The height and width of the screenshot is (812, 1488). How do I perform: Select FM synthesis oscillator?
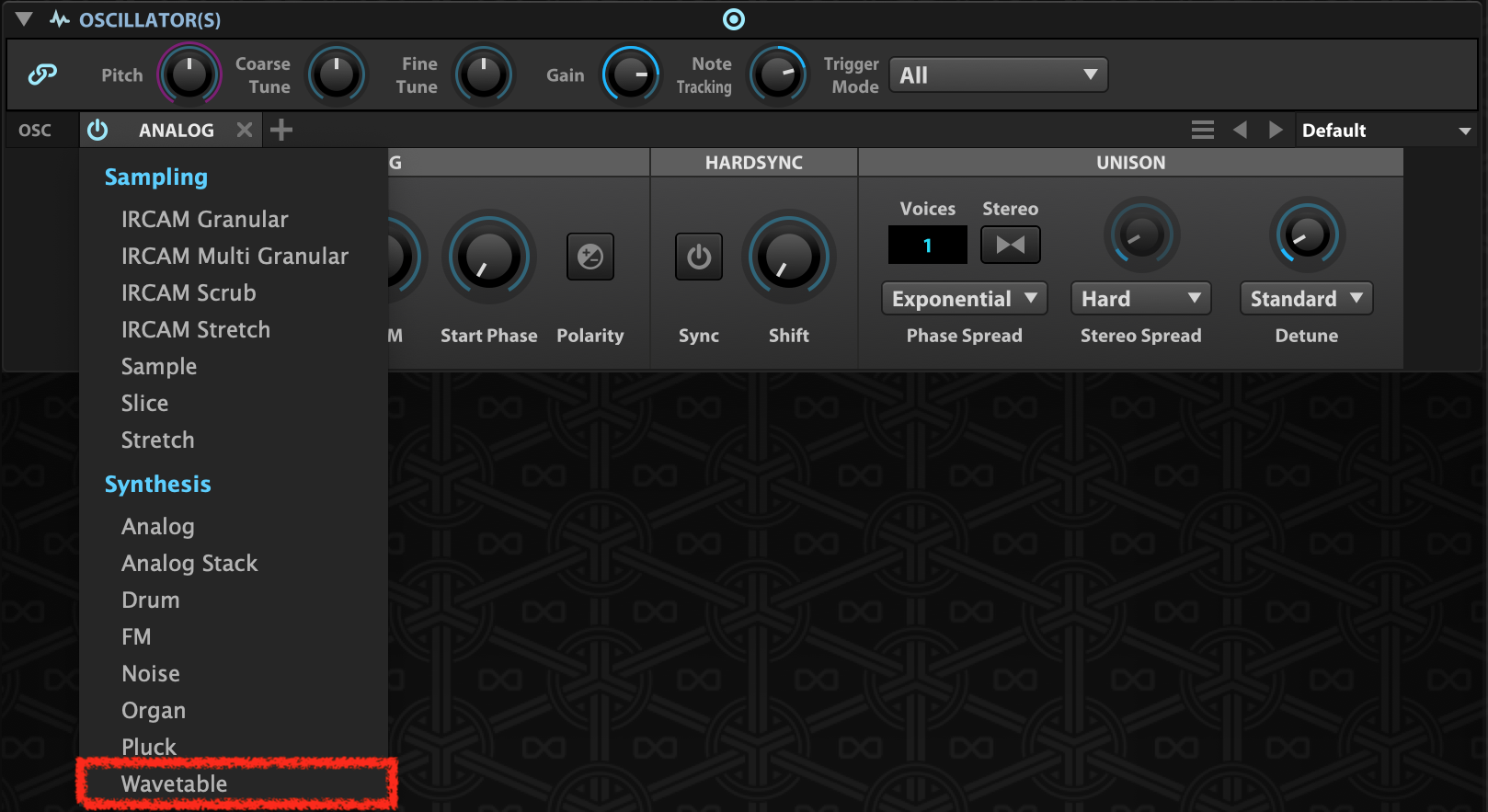point(234,636)
